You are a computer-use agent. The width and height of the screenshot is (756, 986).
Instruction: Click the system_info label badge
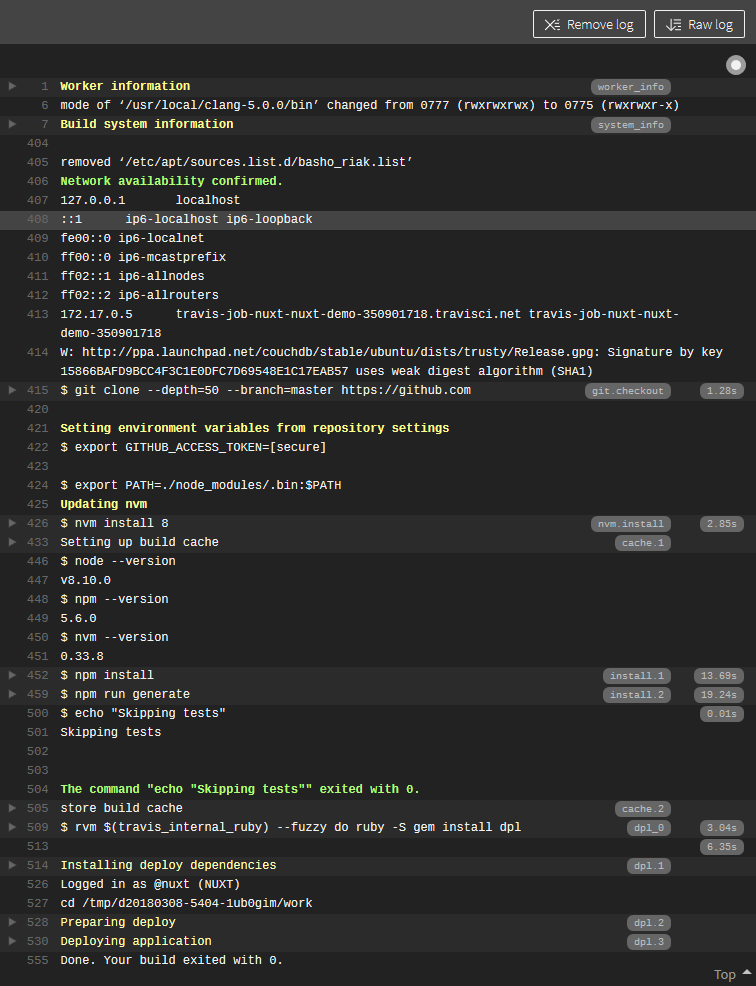tap(630, 125)
